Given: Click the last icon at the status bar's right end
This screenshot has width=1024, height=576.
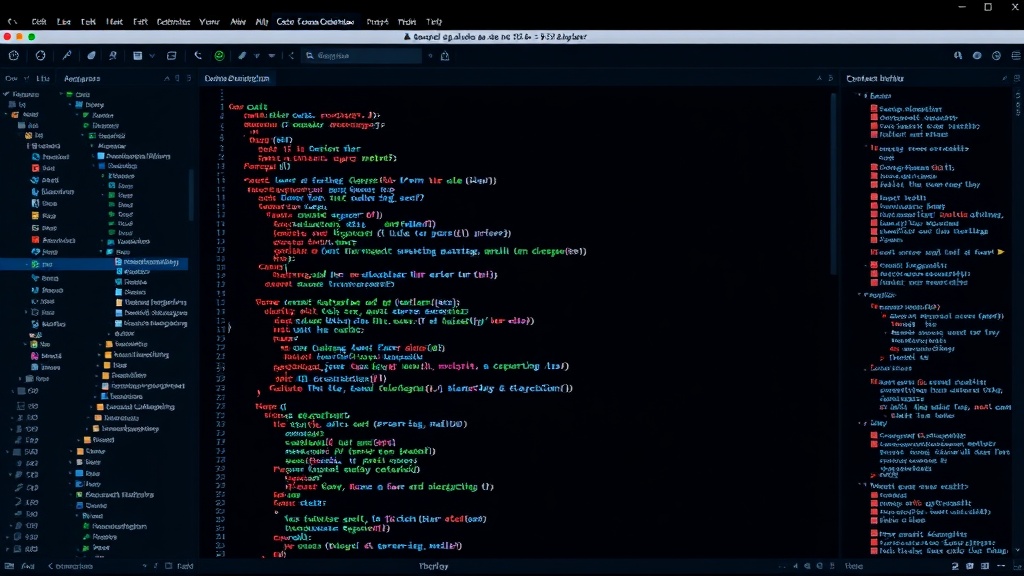Looking at the screenshot, I should pos(1016,566).
